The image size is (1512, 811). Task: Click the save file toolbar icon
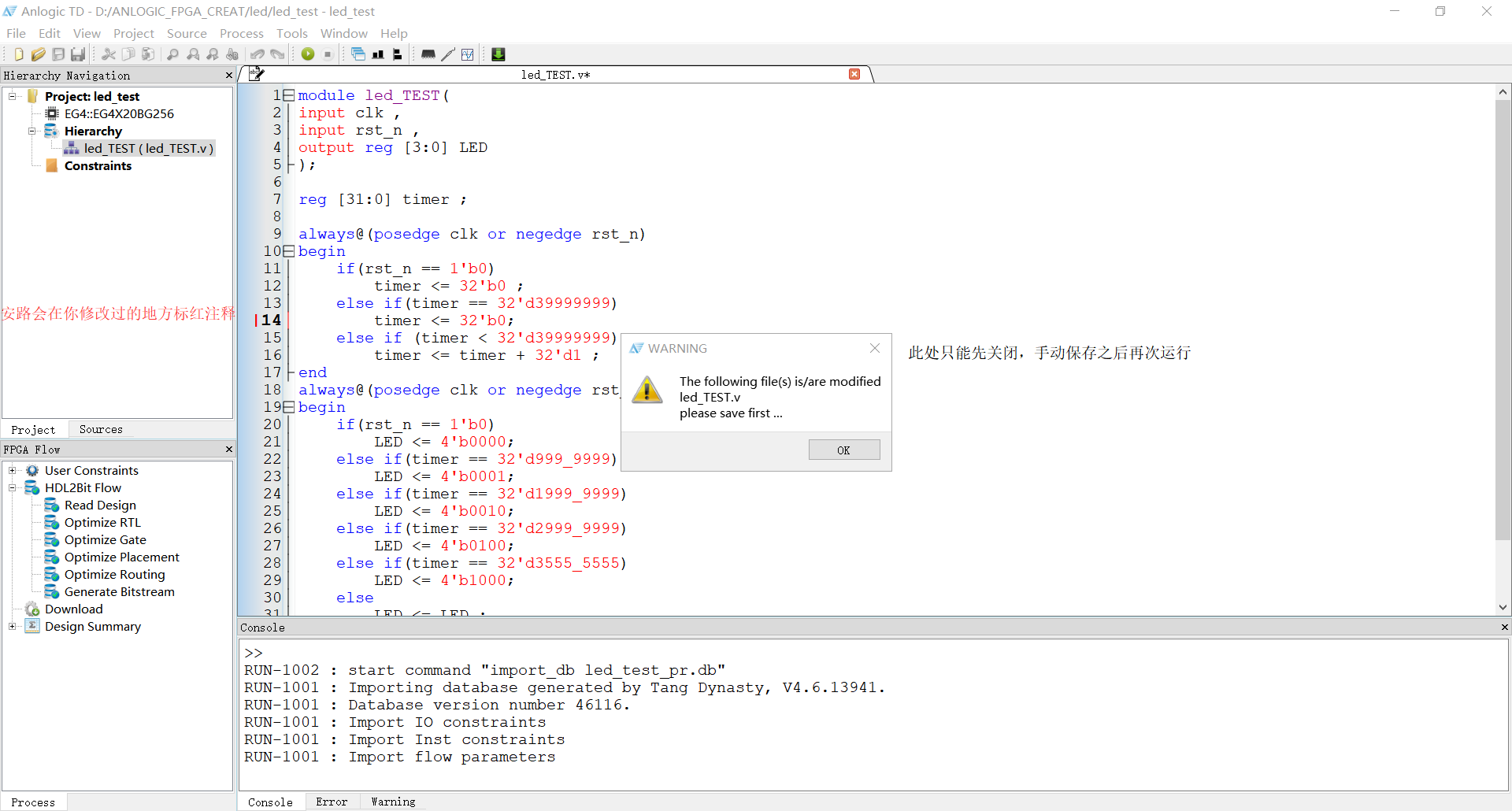coord(58,54)
